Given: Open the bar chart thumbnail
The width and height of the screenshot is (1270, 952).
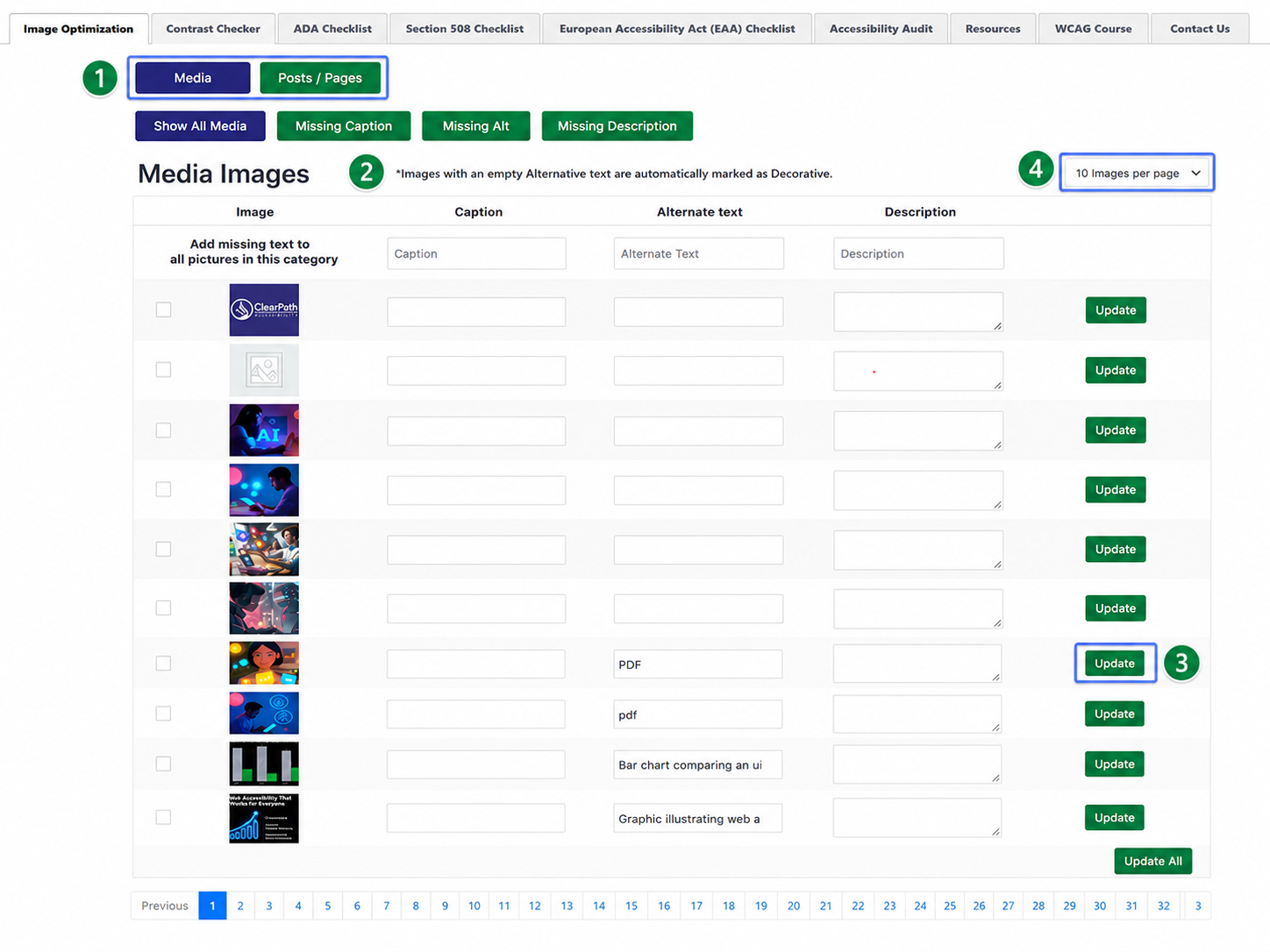Looking at the screenshot, I should click(x=264, y=764).
